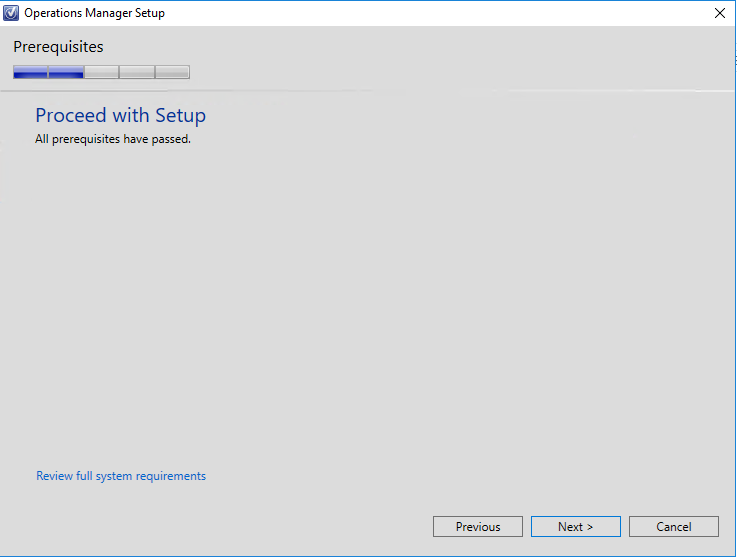Click the 'Operations Manager Setup' window title text
Viewport: 737px width, 557px height.
coord(94,13)
